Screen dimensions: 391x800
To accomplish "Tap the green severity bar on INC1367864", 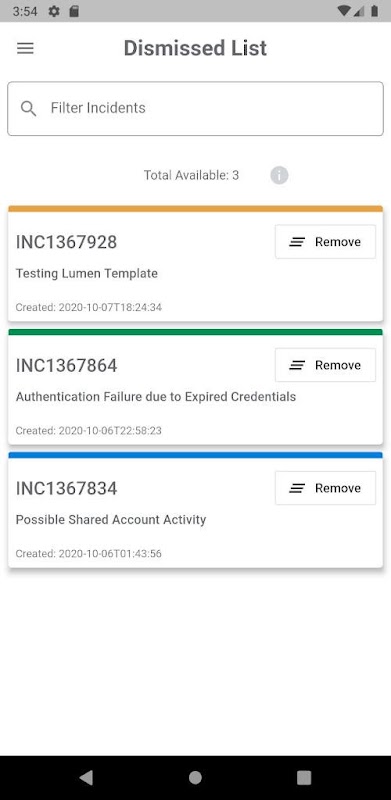I will pos(196,332).
